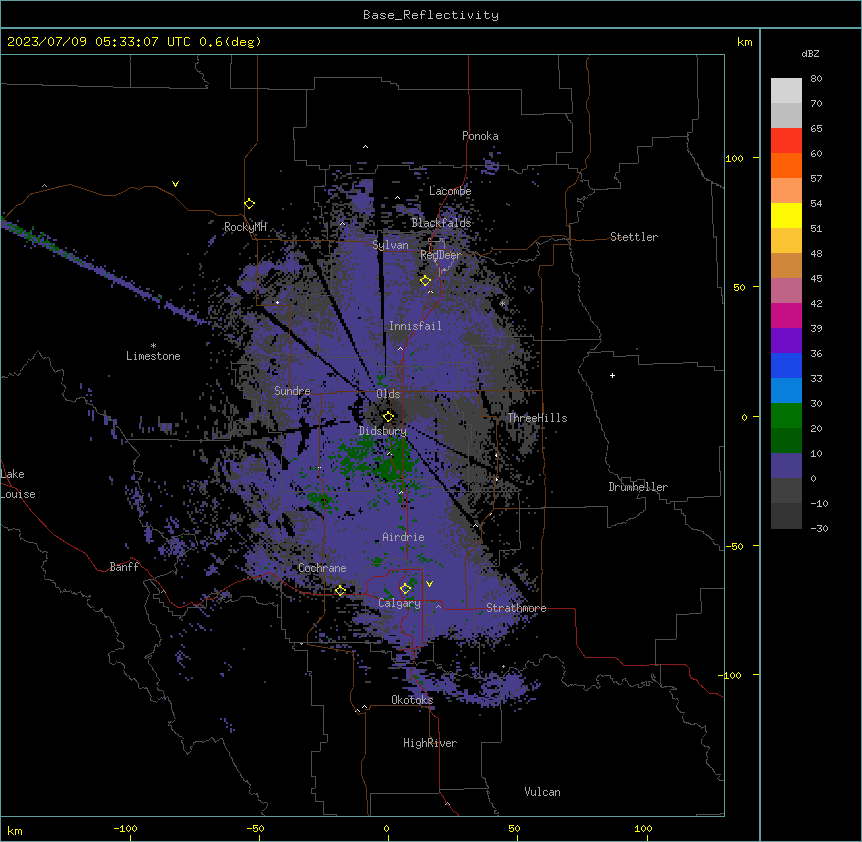
Task: Click the yellow diamond marker below Cochrane
Action: click(x=340, y=590)
